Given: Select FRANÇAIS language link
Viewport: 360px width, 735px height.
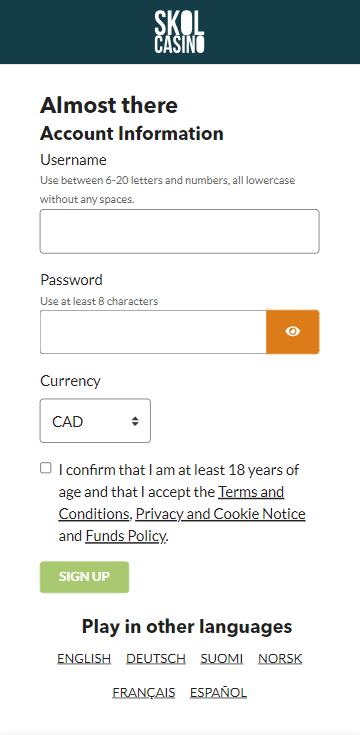Looking at the screenshot, I should (143, 692).
